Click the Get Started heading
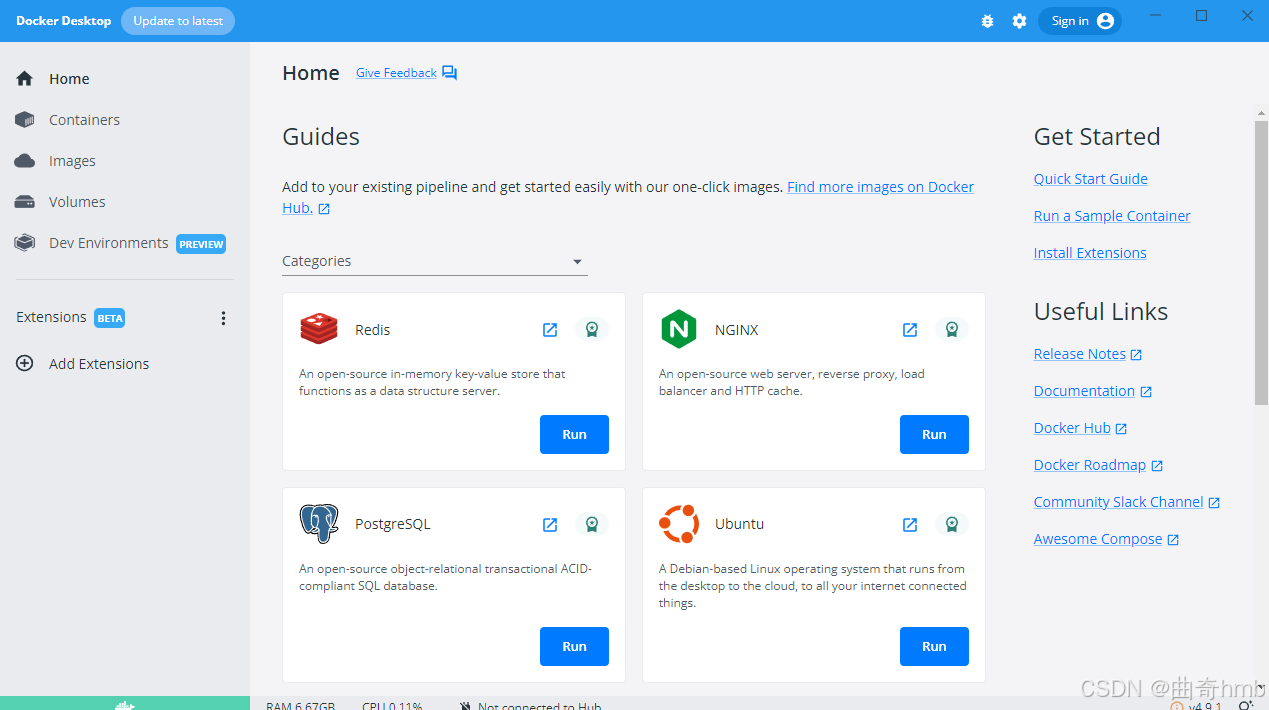 coord(1097,137)
